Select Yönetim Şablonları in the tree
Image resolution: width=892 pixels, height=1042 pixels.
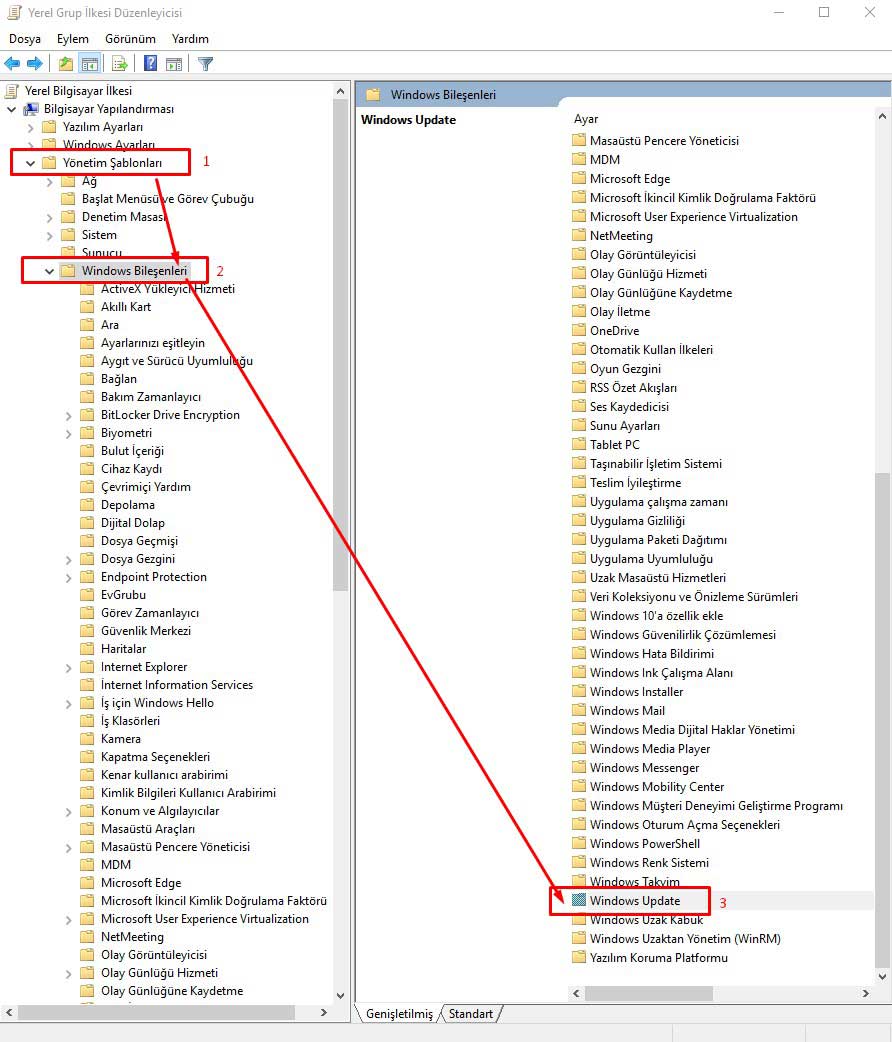click(x=112, y=163)
